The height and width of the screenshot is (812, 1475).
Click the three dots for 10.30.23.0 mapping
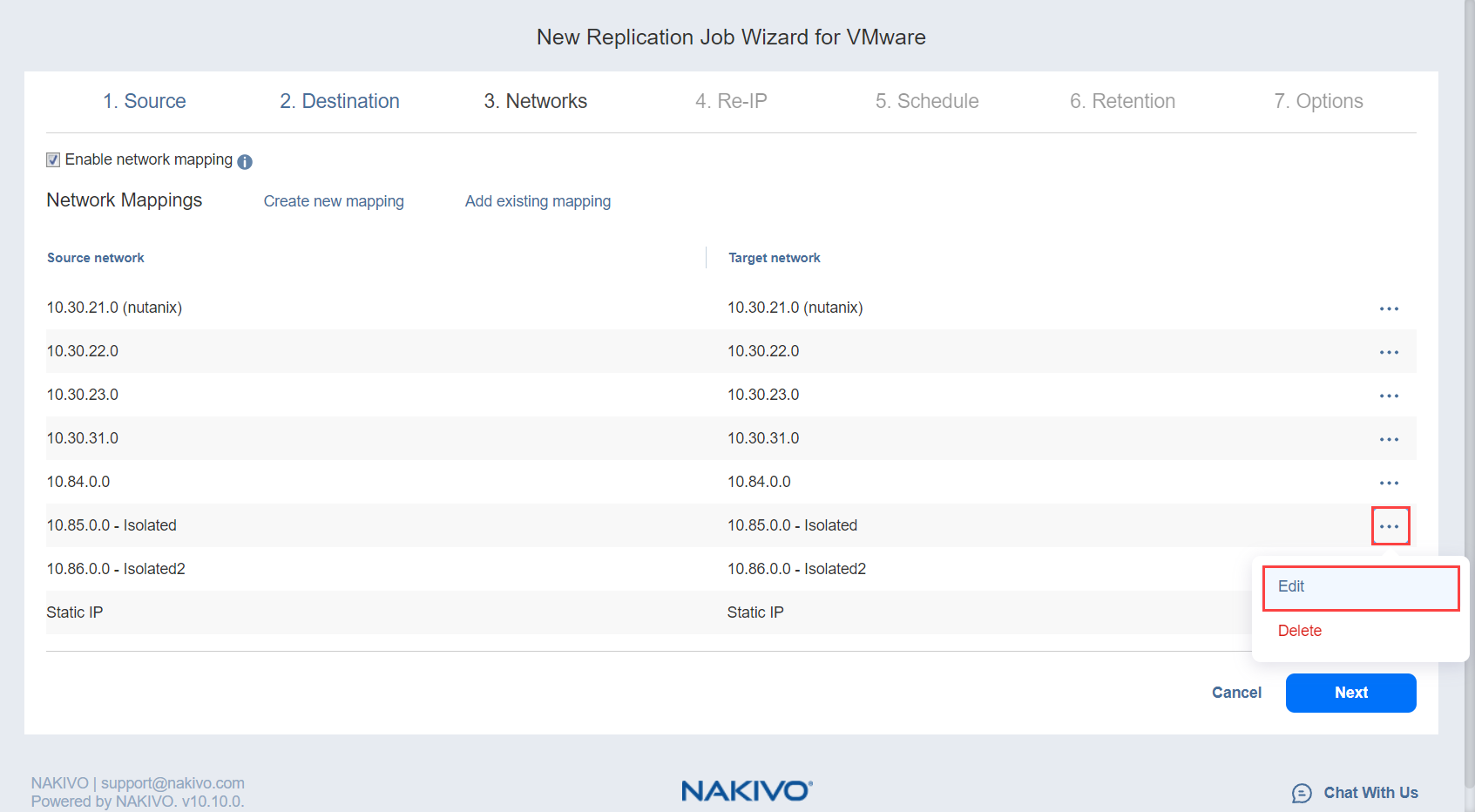click(1389, 396)
